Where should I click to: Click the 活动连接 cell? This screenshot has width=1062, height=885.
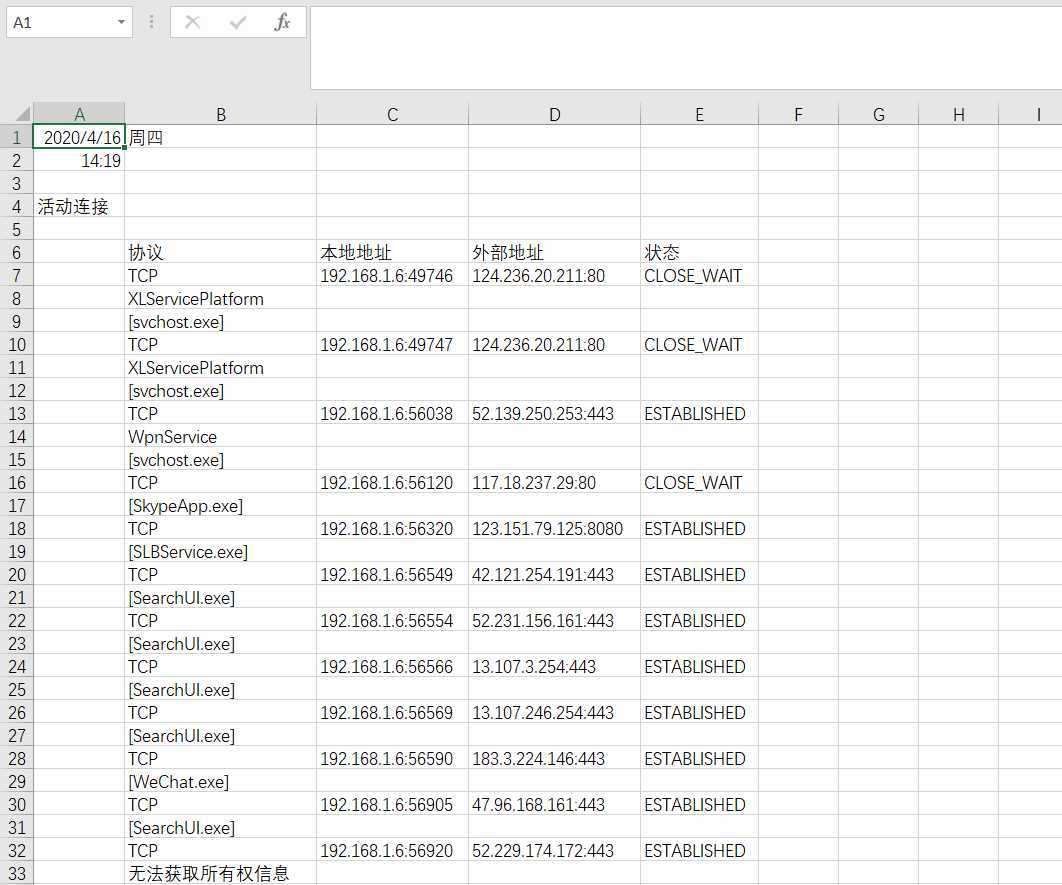tap(74, 207)
